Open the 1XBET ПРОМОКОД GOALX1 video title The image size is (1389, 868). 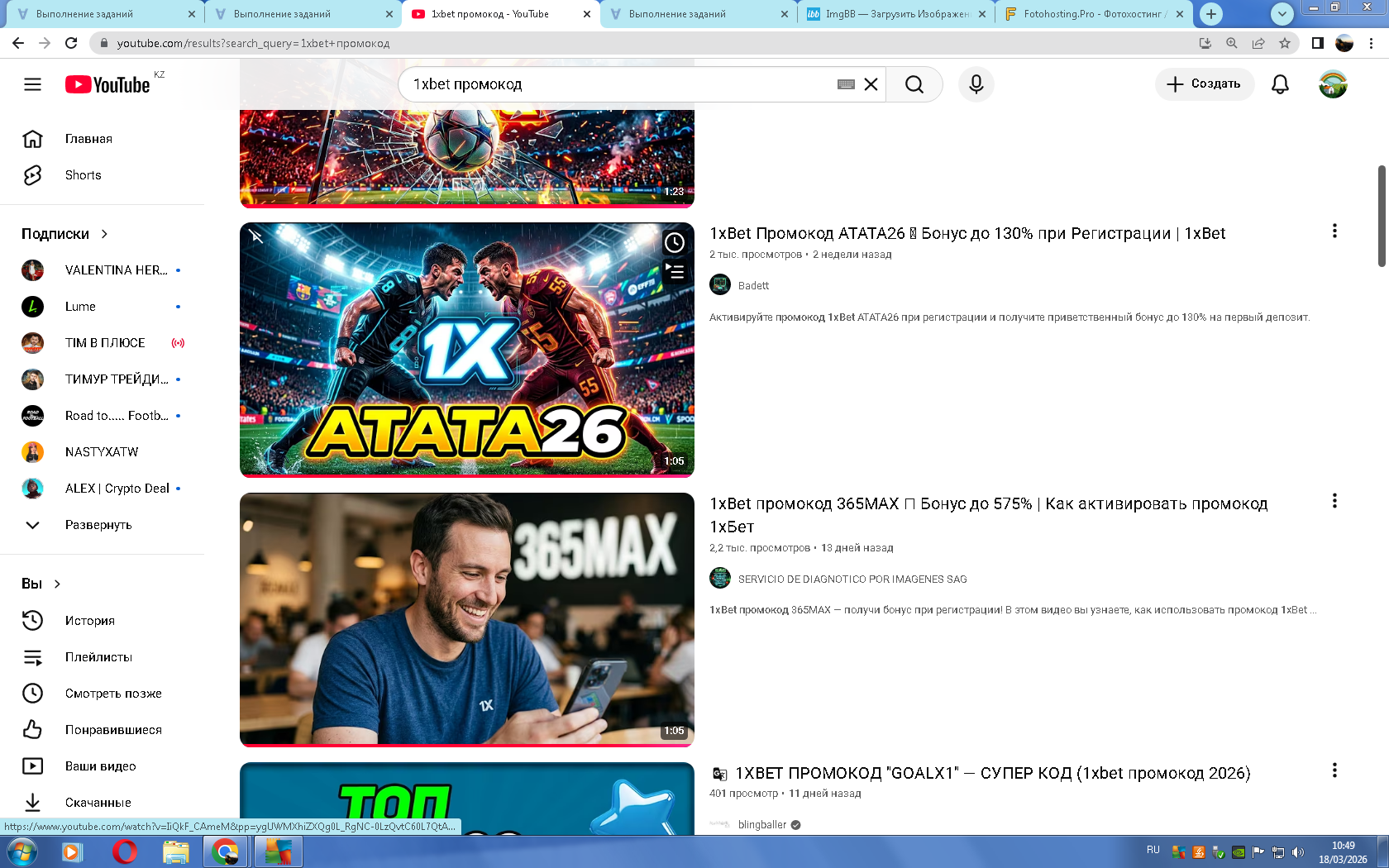click(993, 774)
